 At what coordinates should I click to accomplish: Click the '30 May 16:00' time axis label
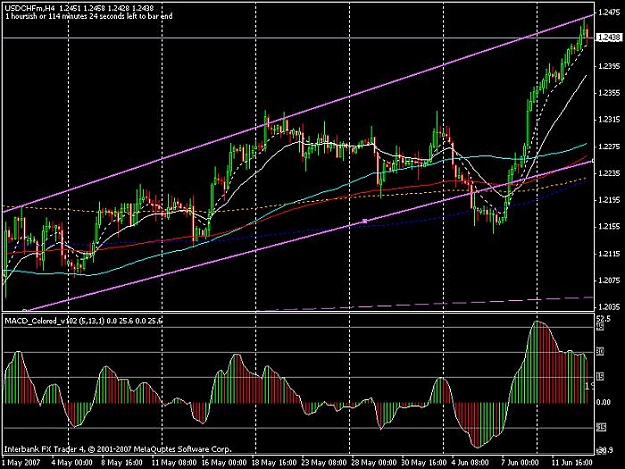424,463
